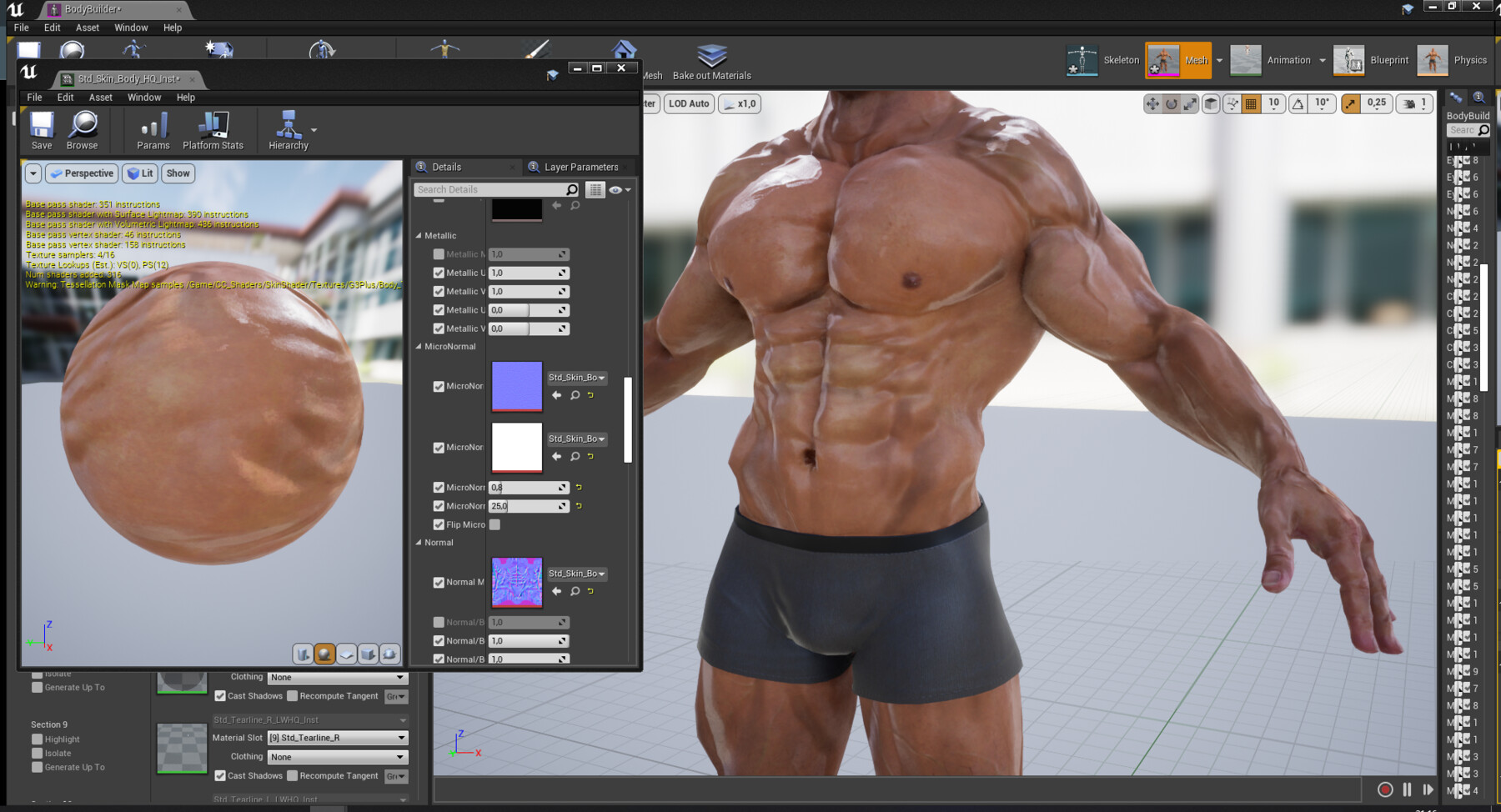Open the Window menu of the material editor
The width and height of the screenshot is (1501, 812).
coord(144,97)
